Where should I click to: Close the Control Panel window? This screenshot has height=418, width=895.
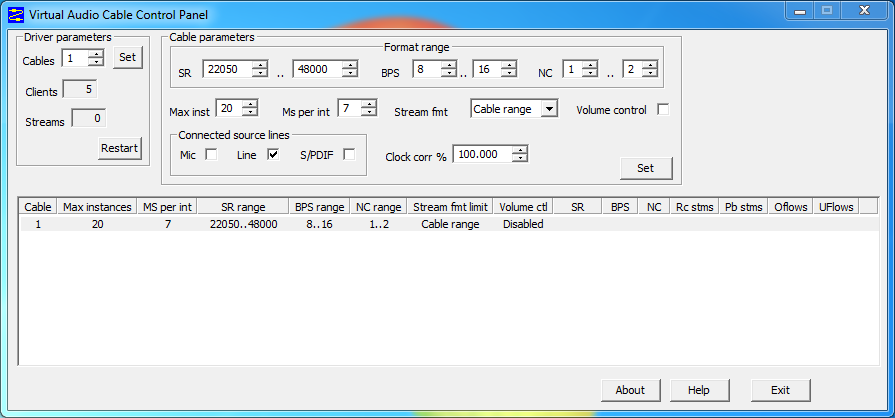[x=864, y=10]
